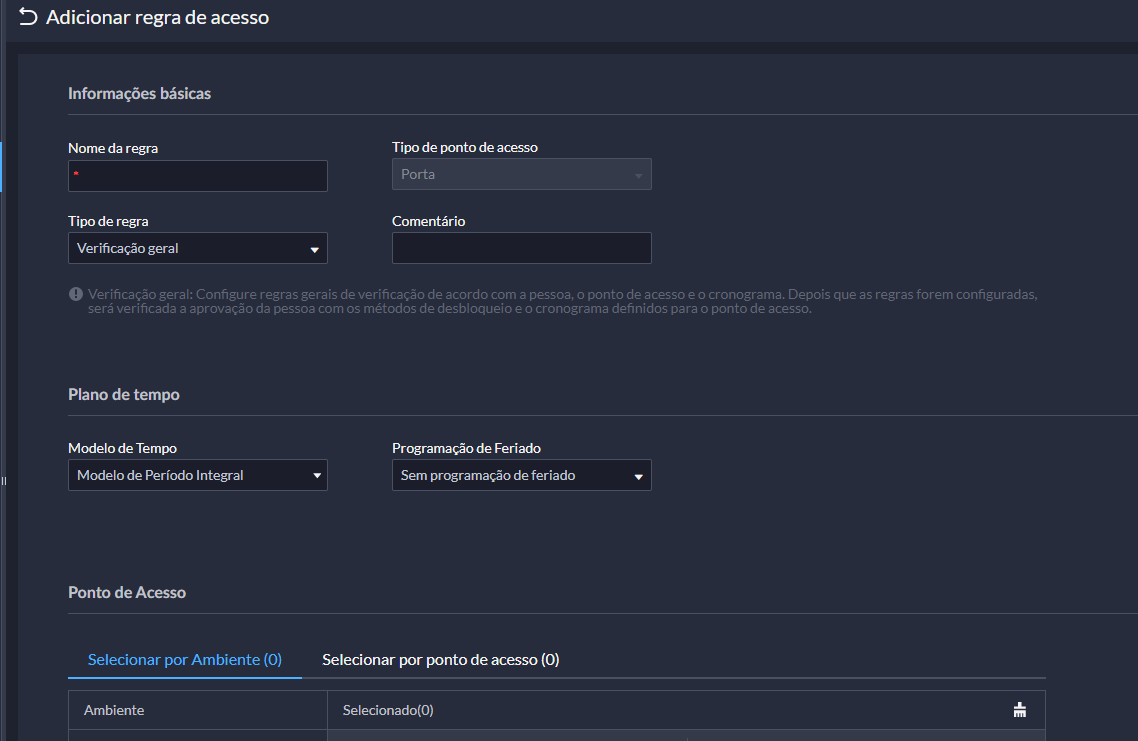Focus the Nome da regra input field
Image resolution: width=1138 pixels, height=741 pixels.
pos(197,176)
